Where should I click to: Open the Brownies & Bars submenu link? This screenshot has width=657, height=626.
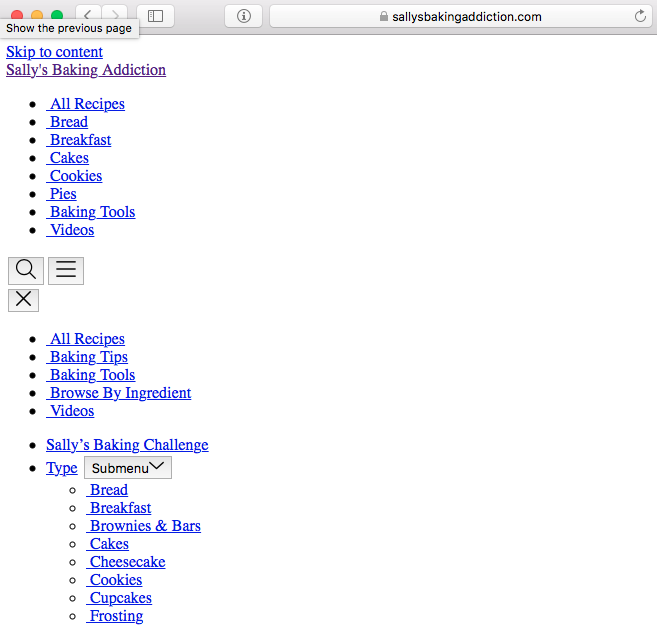(143, 526)
